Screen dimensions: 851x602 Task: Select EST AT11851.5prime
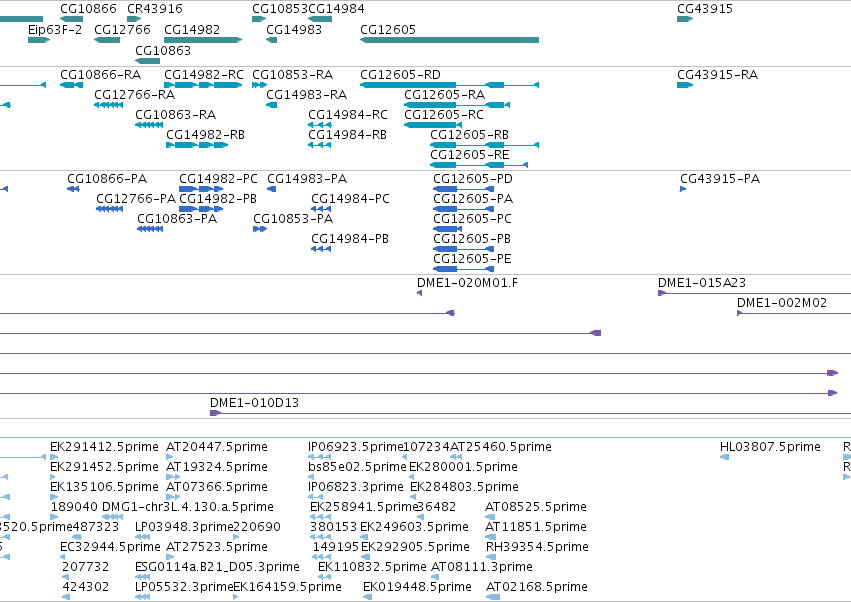tap(536, 527)
